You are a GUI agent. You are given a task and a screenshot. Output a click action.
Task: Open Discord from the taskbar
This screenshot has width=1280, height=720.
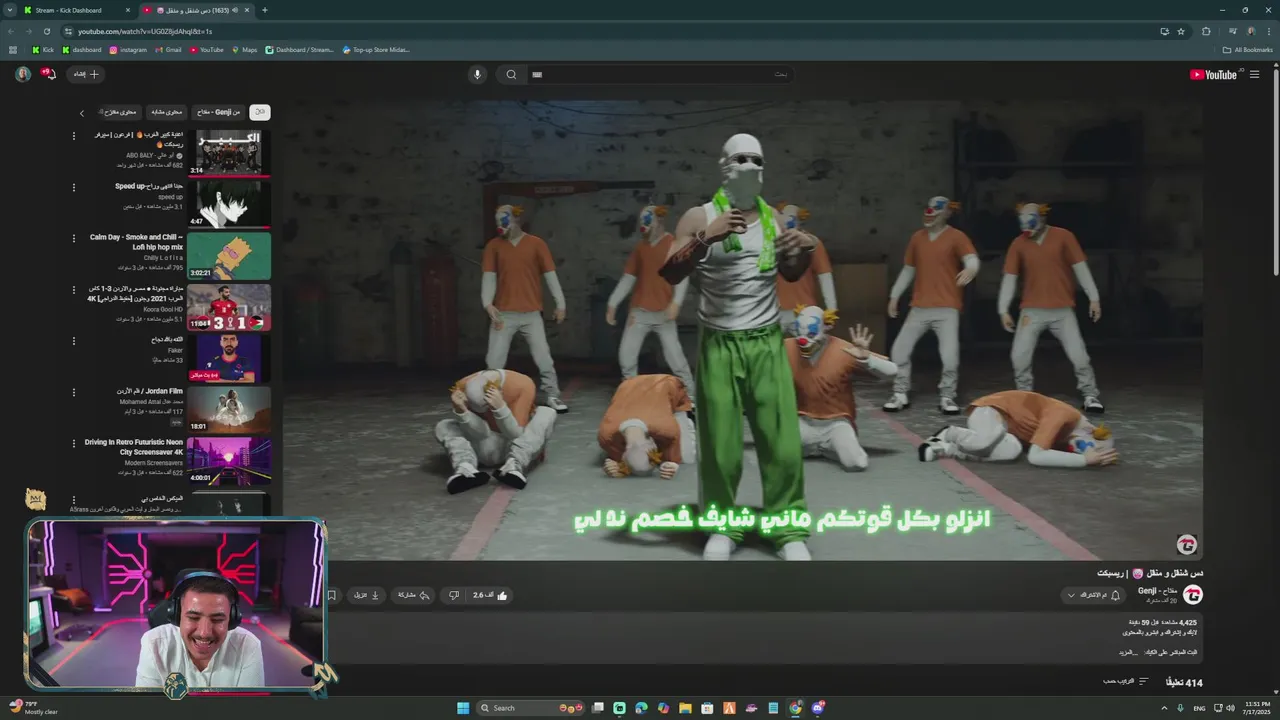click(818, 708)
